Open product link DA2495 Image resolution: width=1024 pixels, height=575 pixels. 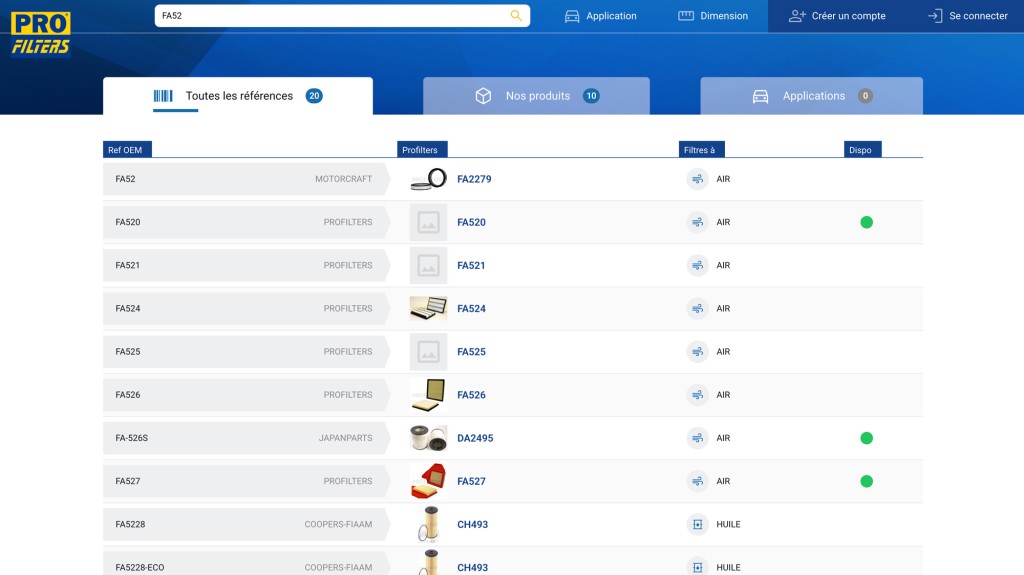pyautogui.click(x=475, y=438)
